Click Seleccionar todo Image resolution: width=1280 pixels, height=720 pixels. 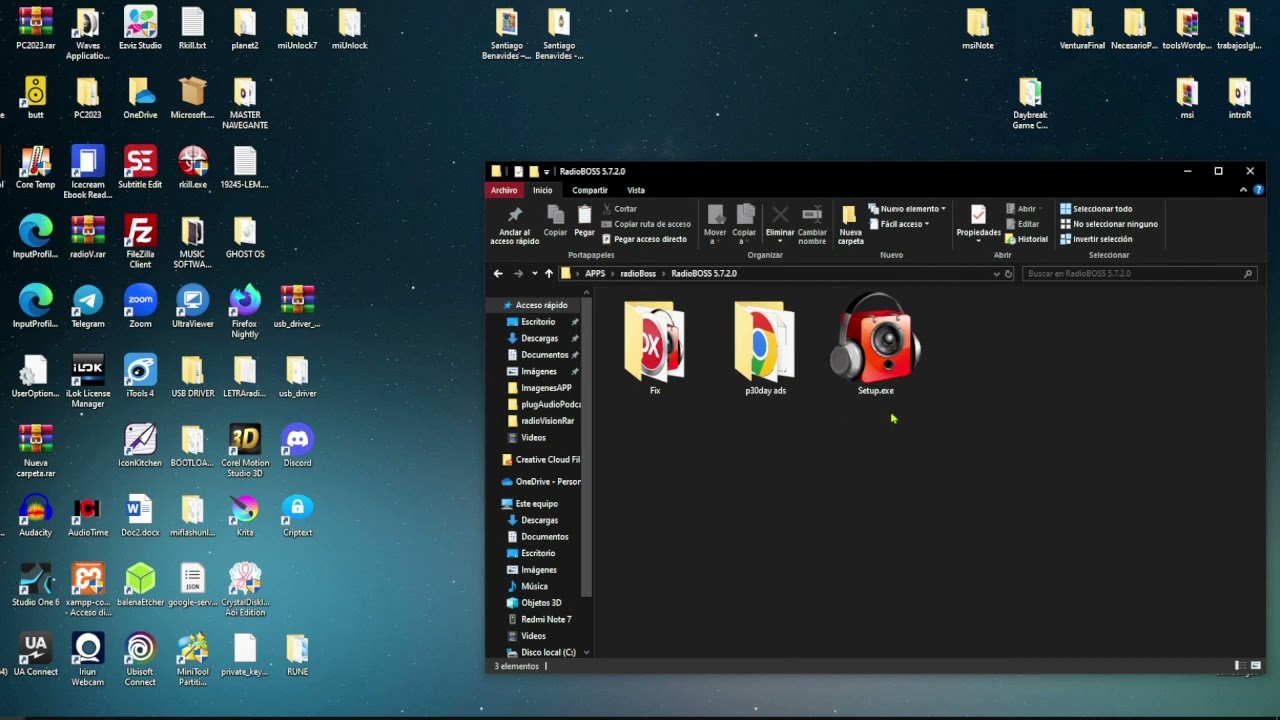[1096, 209]
